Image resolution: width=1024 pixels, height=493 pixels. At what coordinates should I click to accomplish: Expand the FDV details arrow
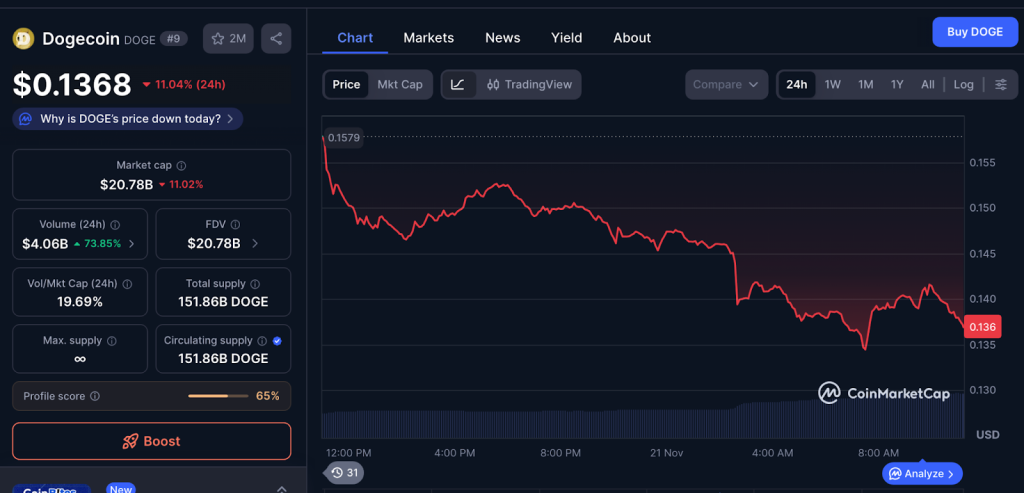click(x=255, y=243)
